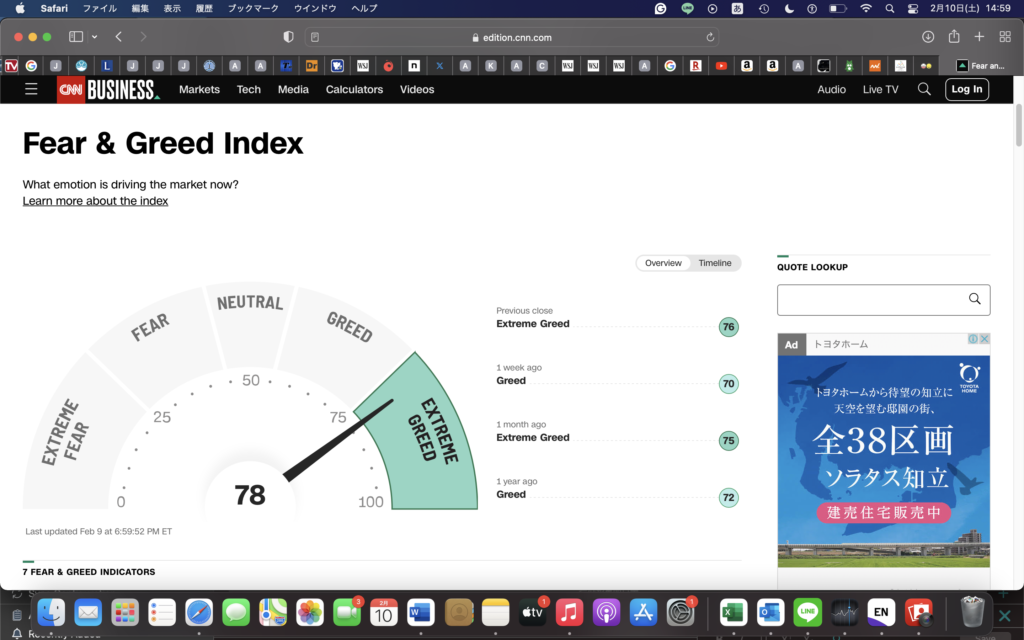This screenshot has width=1024, height=640.
Task: Click the Quote Lookup input field
Action: click(x=870, y=299)
